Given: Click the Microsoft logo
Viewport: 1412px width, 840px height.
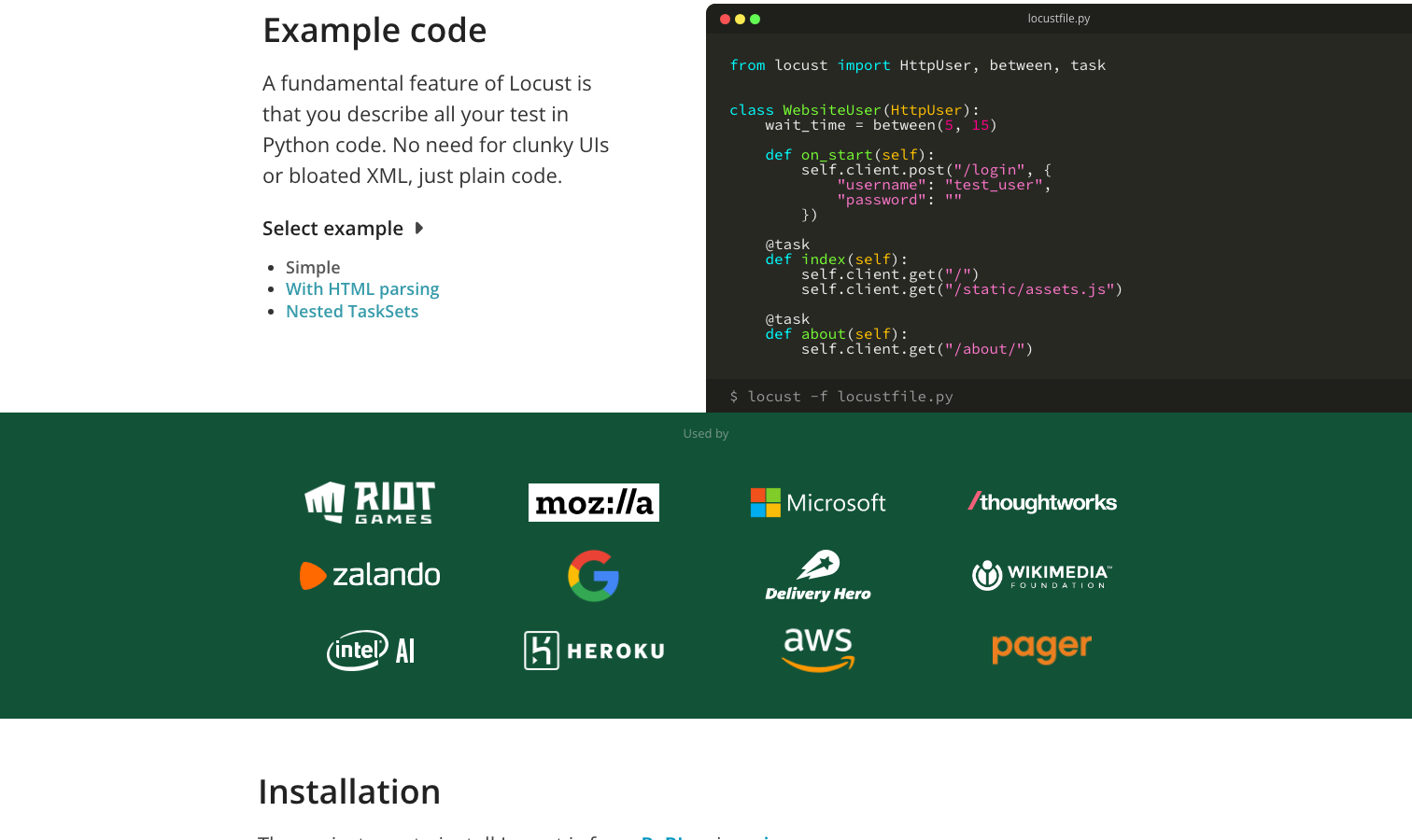Looking at the screenshot, I should pyautogui.click(x=818, y=502).
